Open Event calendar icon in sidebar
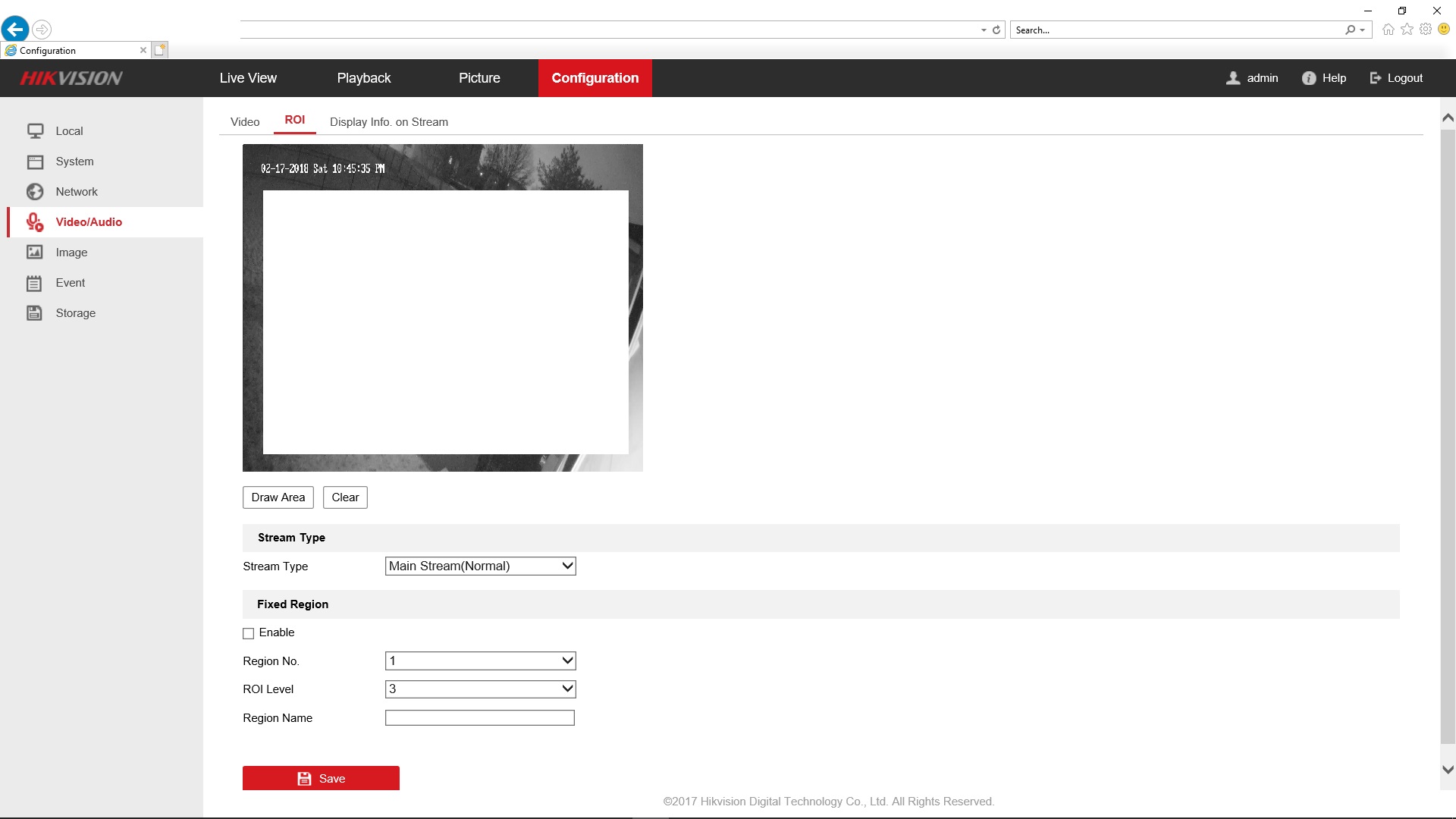The image size is (1456, 819). click(x=35, y=283)
